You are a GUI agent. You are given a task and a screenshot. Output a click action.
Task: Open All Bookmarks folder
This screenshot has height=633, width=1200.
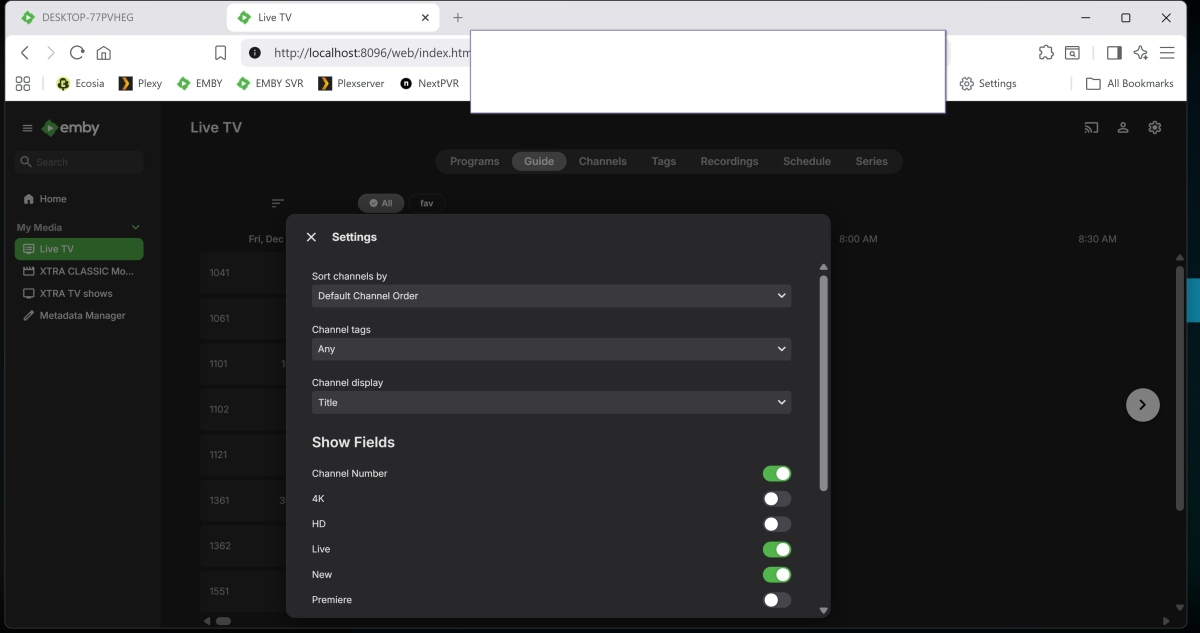(1130, 83)
